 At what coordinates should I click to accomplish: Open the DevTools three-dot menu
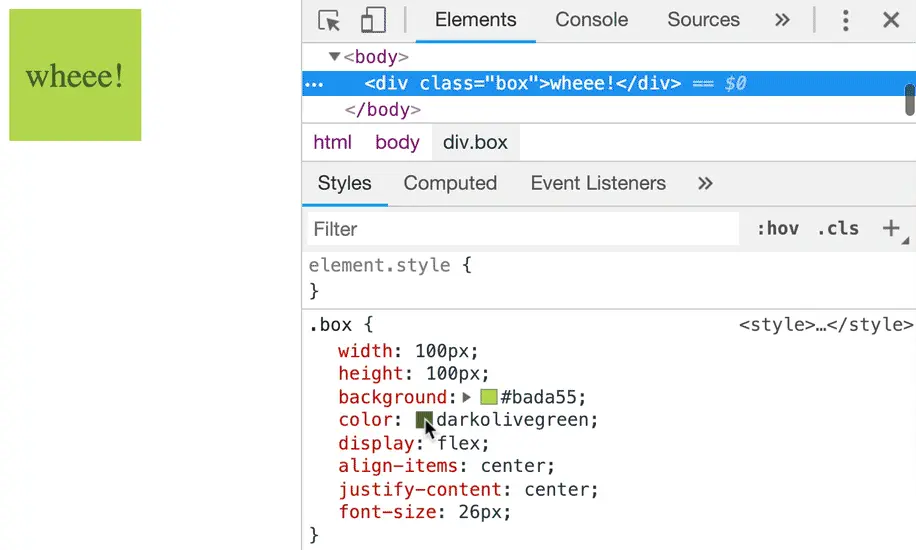click(845, 20)
